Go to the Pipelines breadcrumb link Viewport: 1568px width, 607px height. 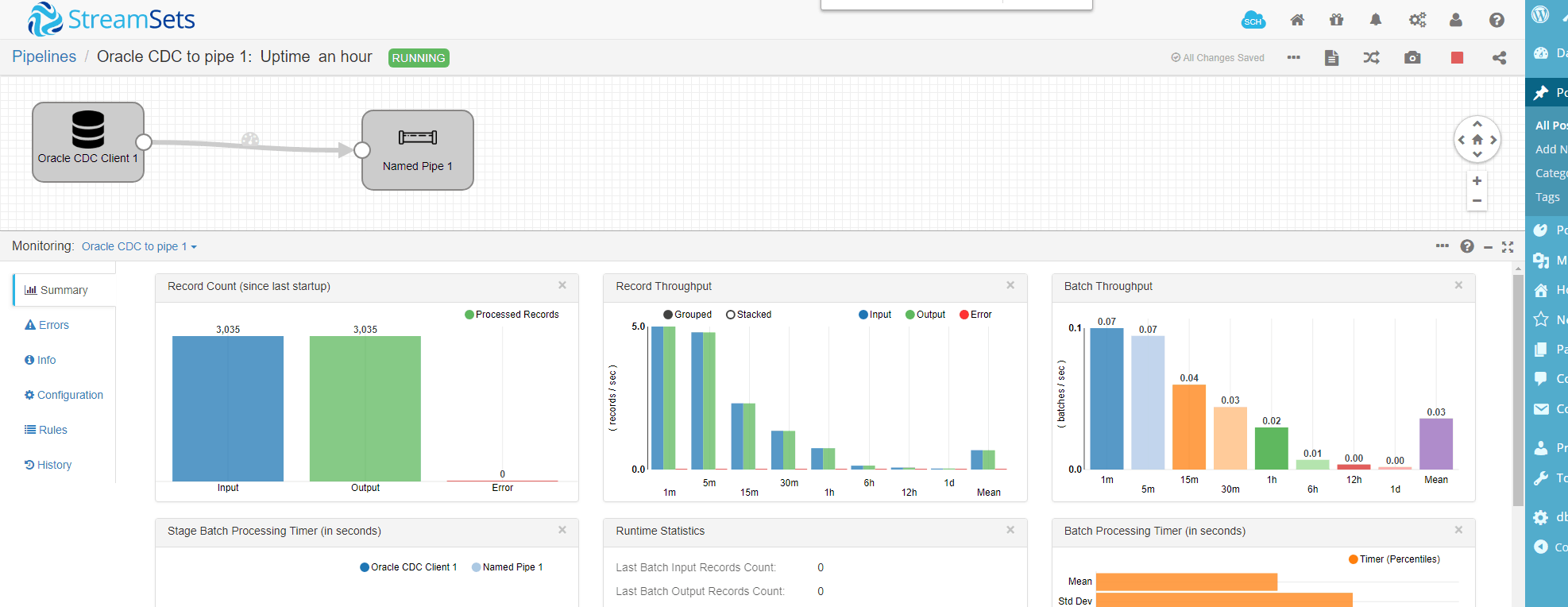coord(44,56)
